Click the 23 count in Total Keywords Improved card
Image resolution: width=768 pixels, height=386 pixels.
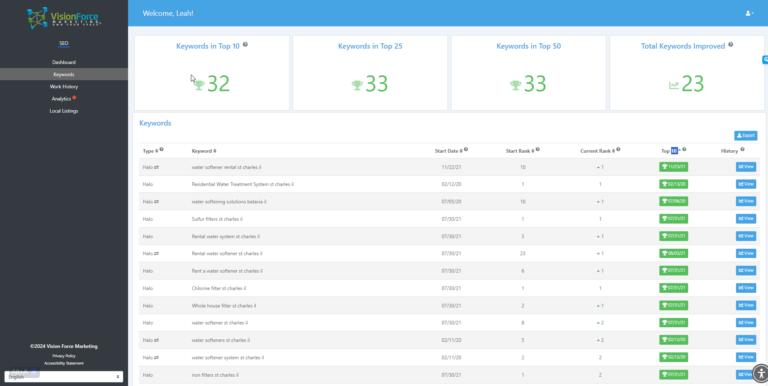coord(693,84)
